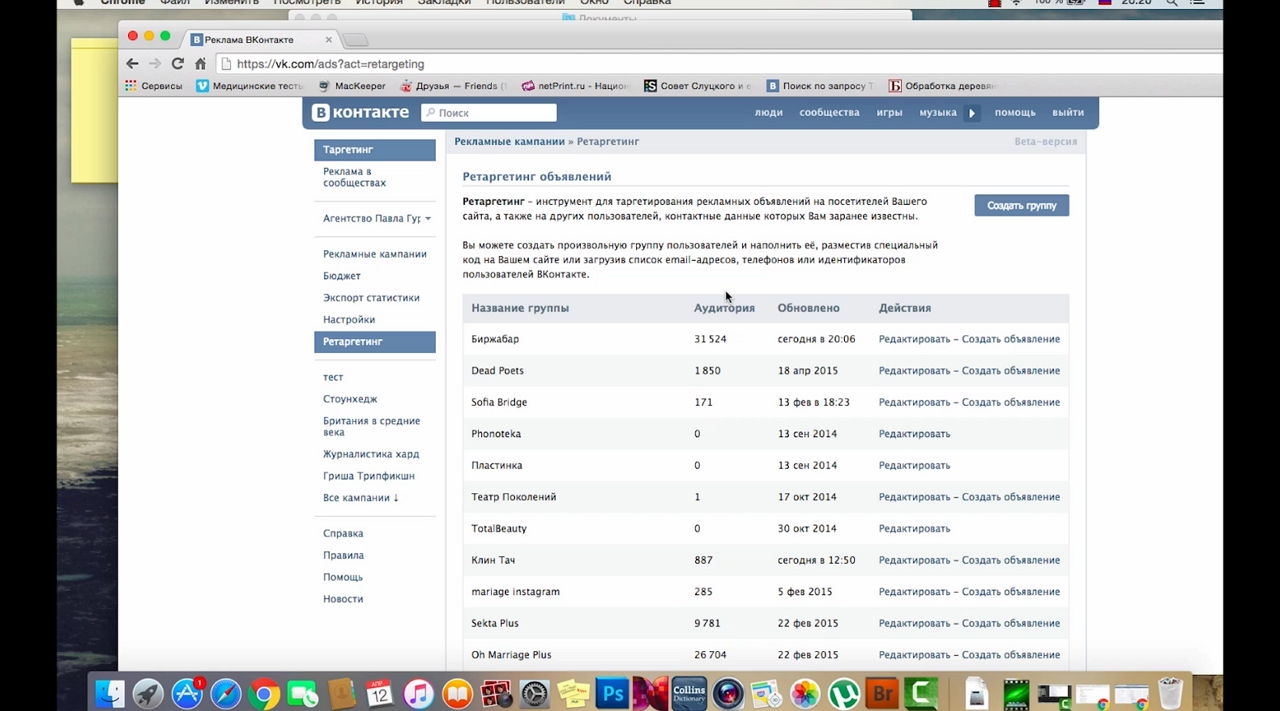Launch Photoshop from the Dock
The height and width of the screenshot is (711, 1280).
pos(611,693)
